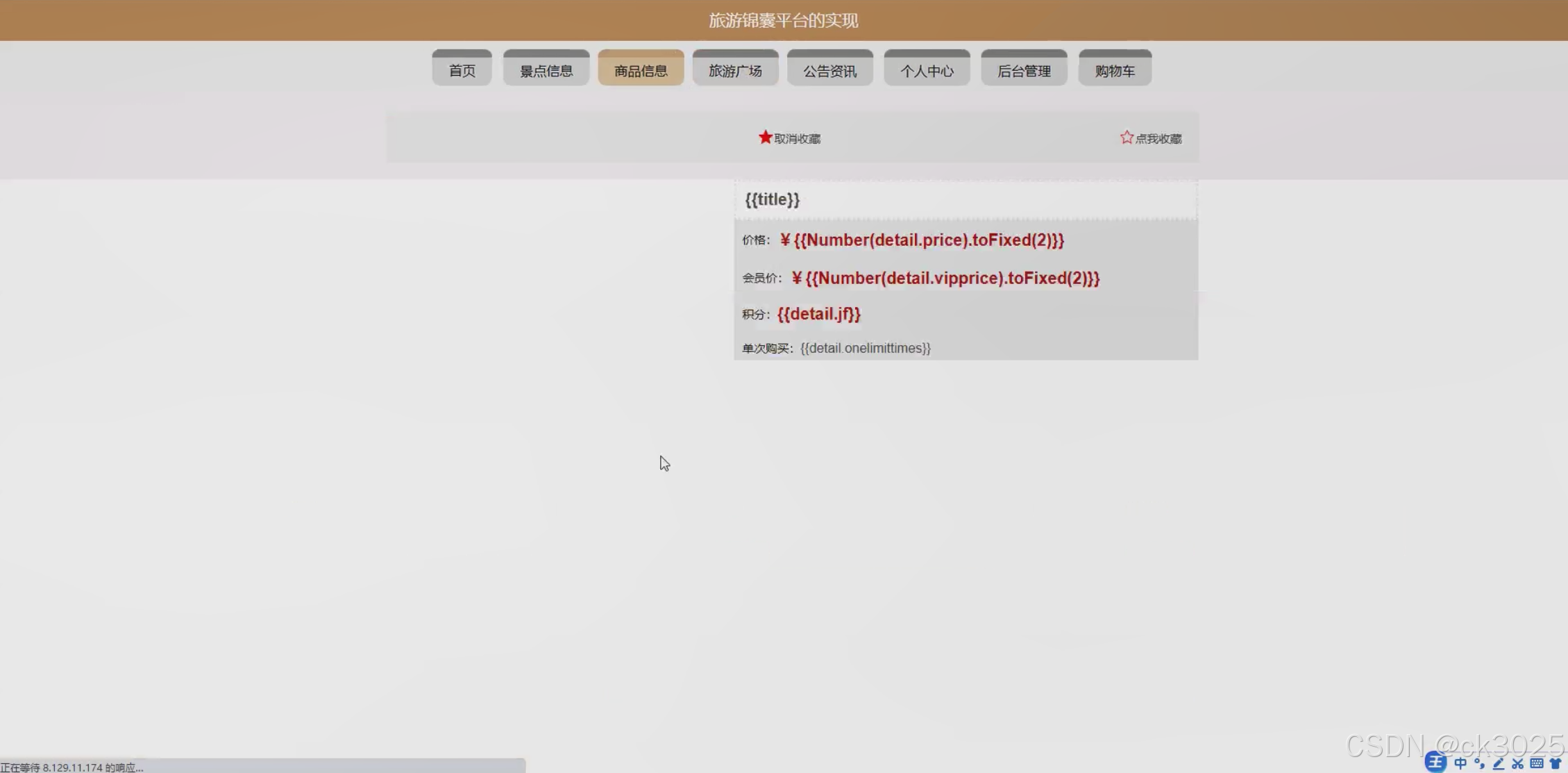Click the 取消收藏 text link
1568x773 pixels.
coord(797,139)
